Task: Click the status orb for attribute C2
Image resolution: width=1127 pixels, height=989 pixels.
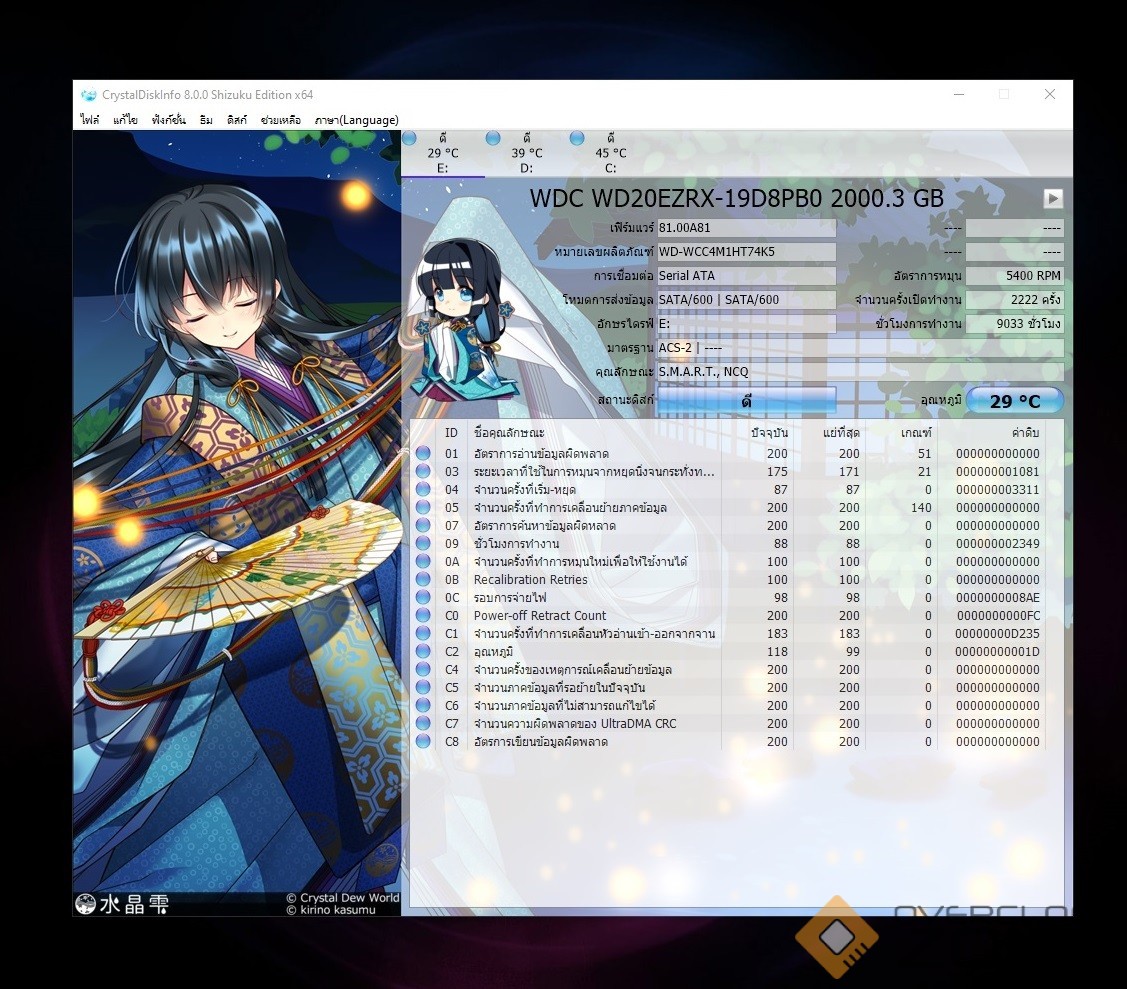Action: pos(423,651)
